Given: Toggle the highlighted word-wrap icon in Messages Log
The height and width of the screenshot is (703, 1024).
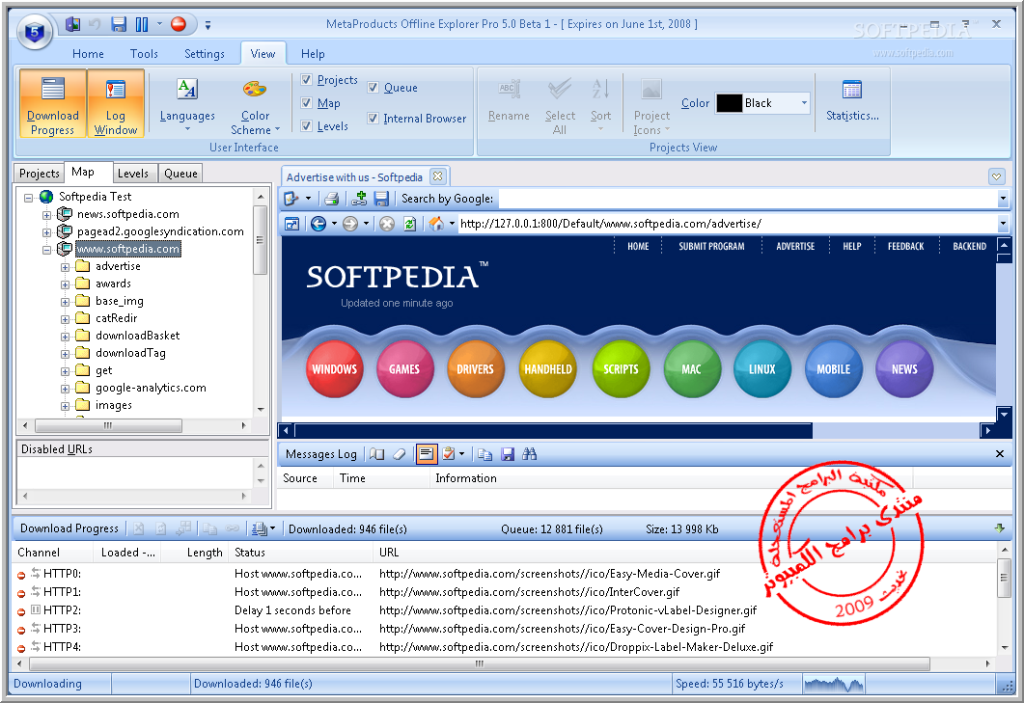Looking at the screenshot, I should click(x=426, y=454).
